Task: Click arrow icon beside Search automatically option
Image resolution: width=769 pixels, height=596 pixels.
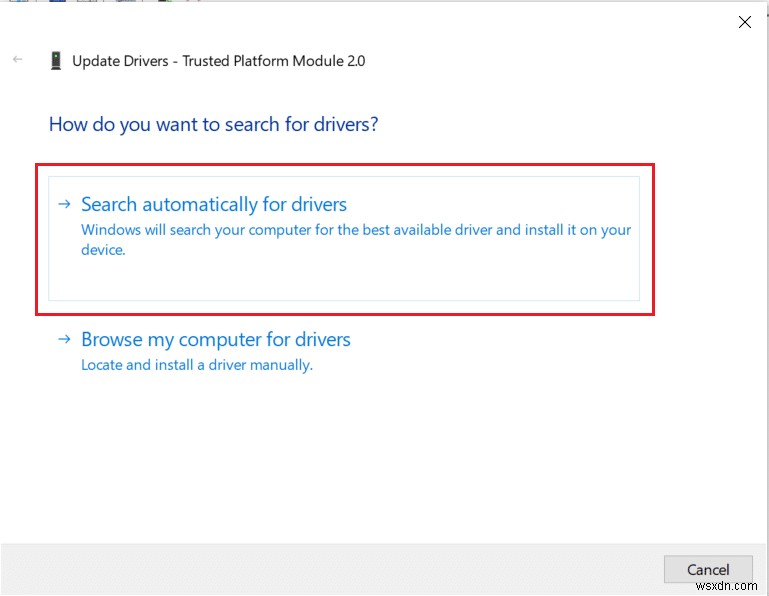Action: pos(64,204)
